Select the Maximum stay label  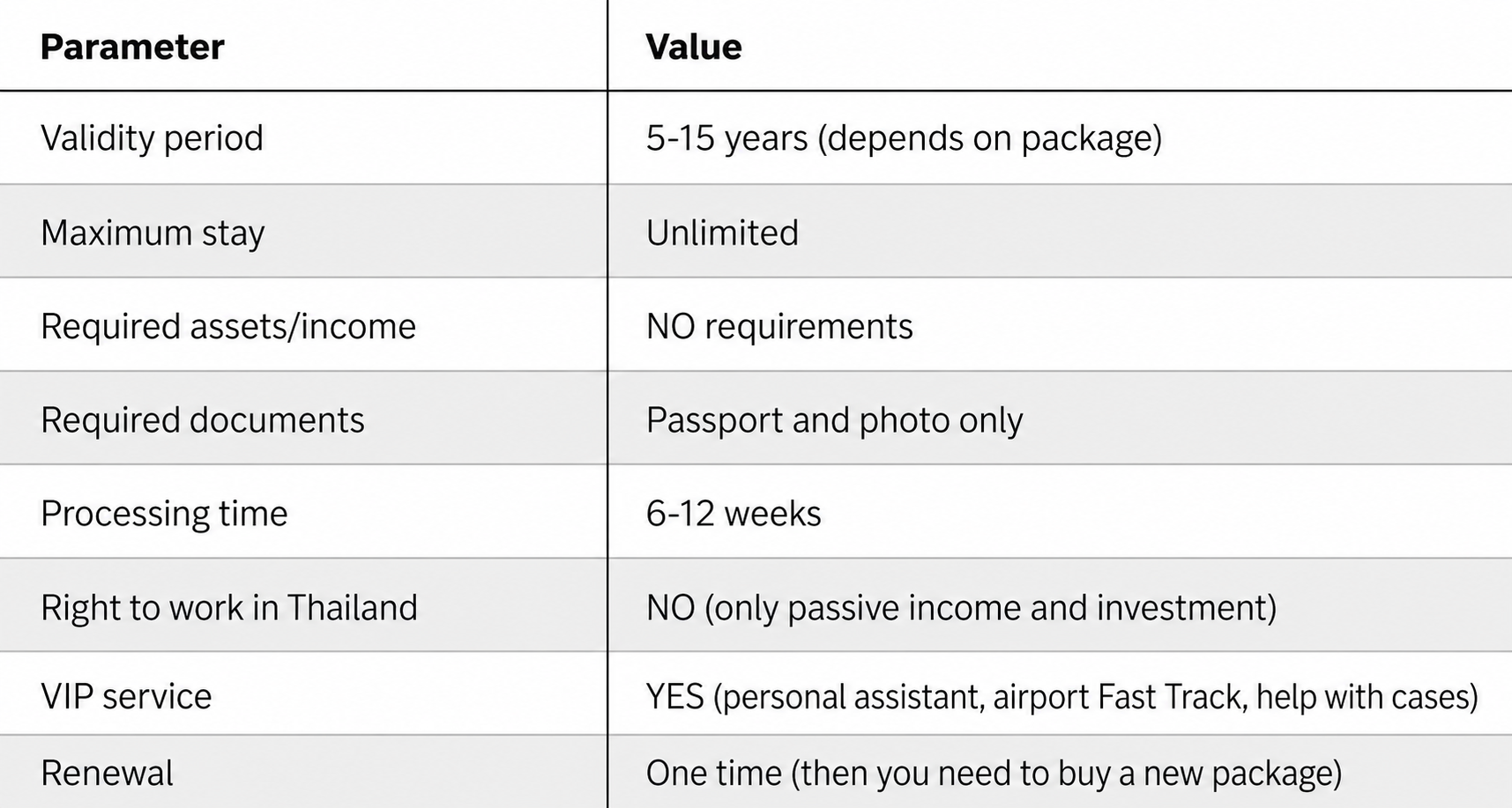153,233
